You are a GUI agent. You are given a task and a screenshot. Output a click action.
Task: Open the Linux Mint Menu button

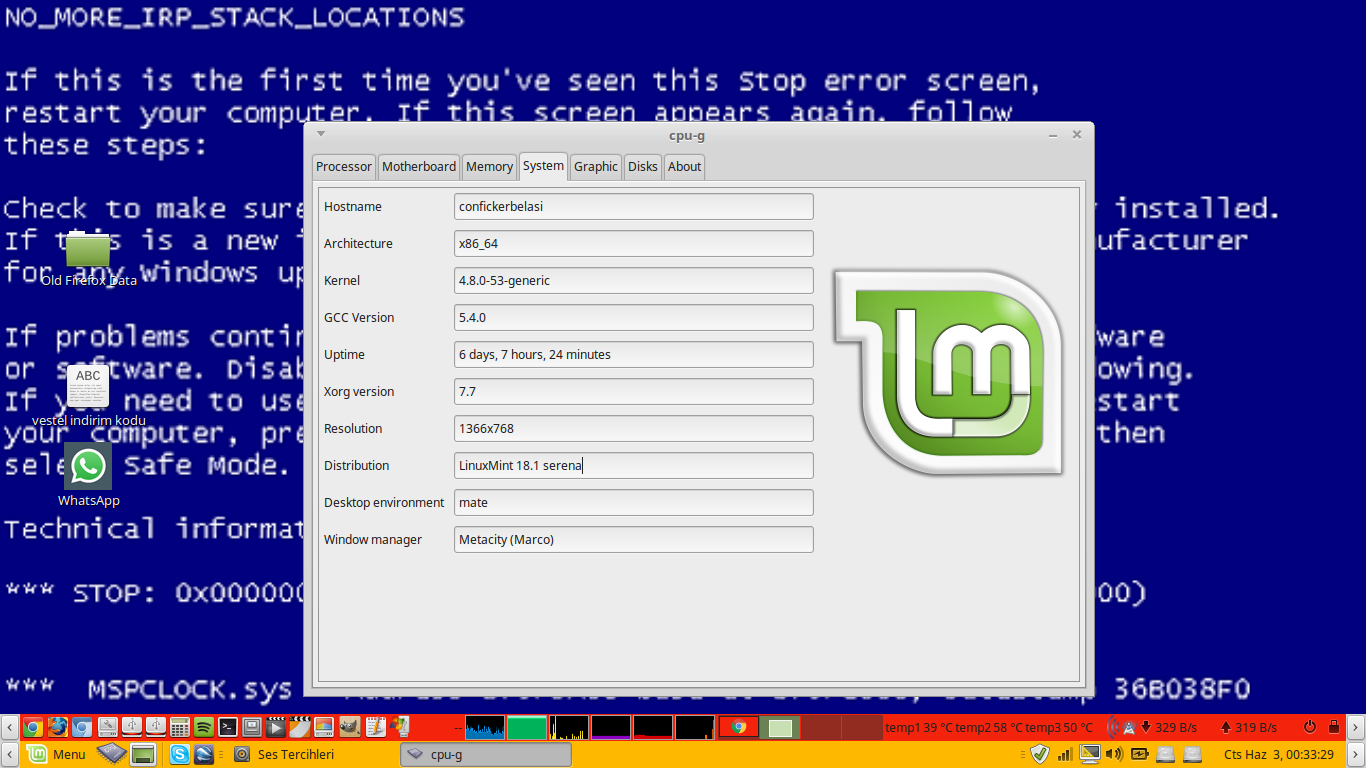(58, 754)
